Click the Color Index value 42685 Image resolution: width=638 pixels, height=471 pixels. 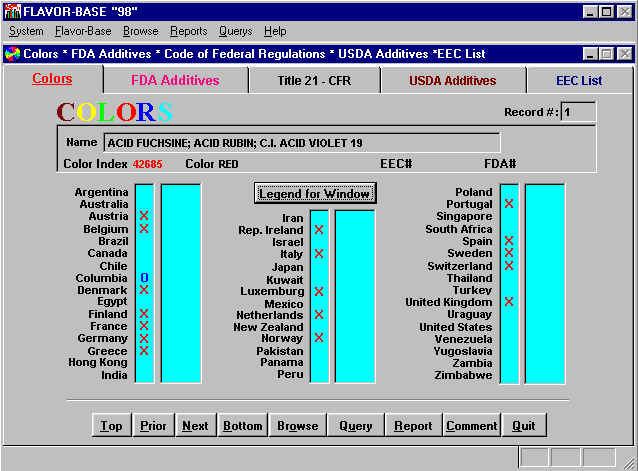click(147, 164)
